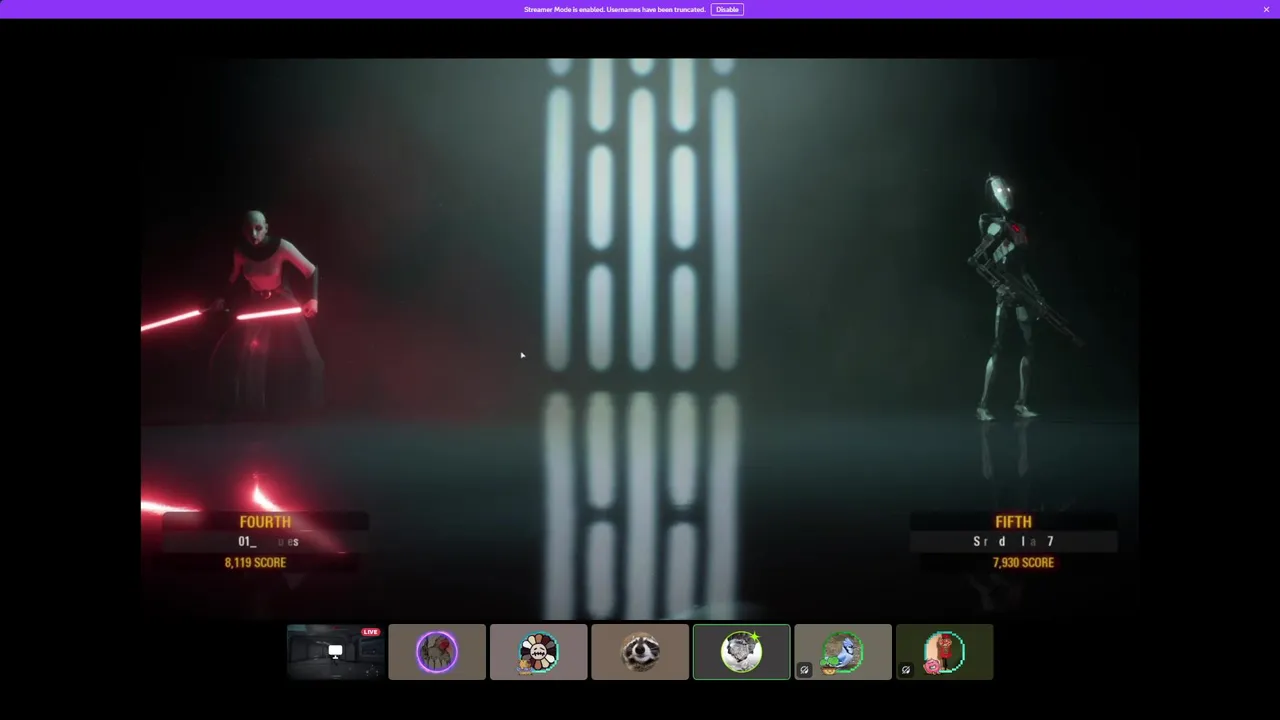Select the LIVE stream preview tile
The image size is (1280, 720).
point(335,652)
